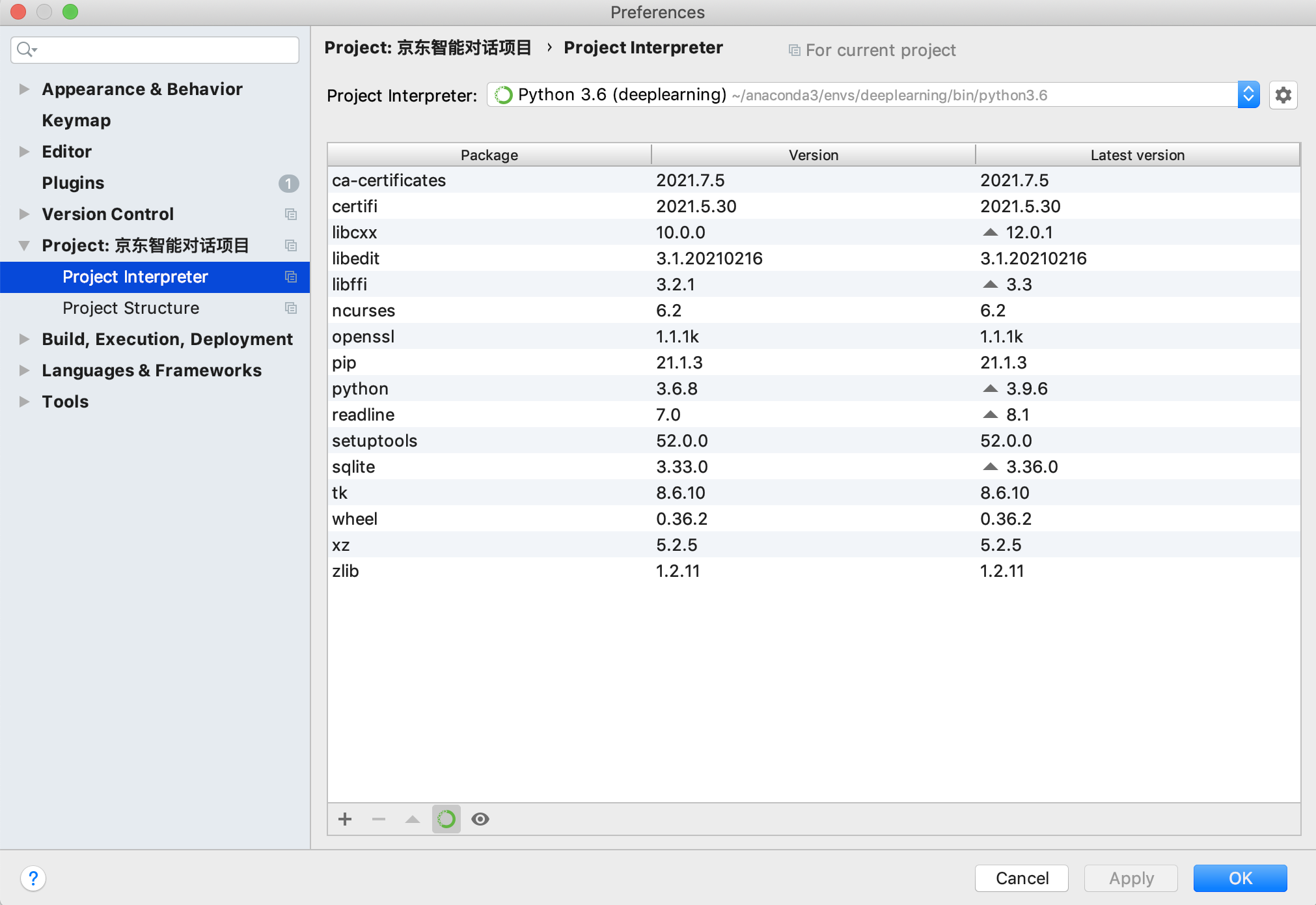Image resolution: width=1316 pixels, height=905 pixels.
Task: Open the Plugins settings page
Action: click(x=73, y=183)
